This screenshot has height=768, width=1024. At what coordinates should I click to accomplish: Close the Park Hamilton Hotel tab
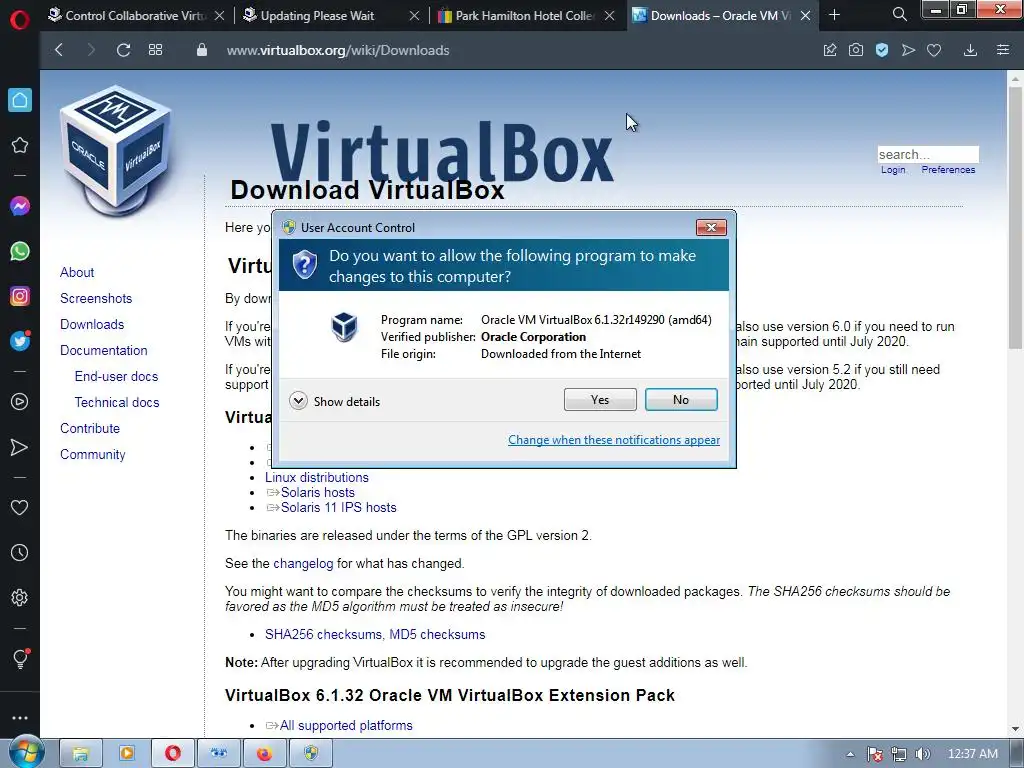click(609, 15)
